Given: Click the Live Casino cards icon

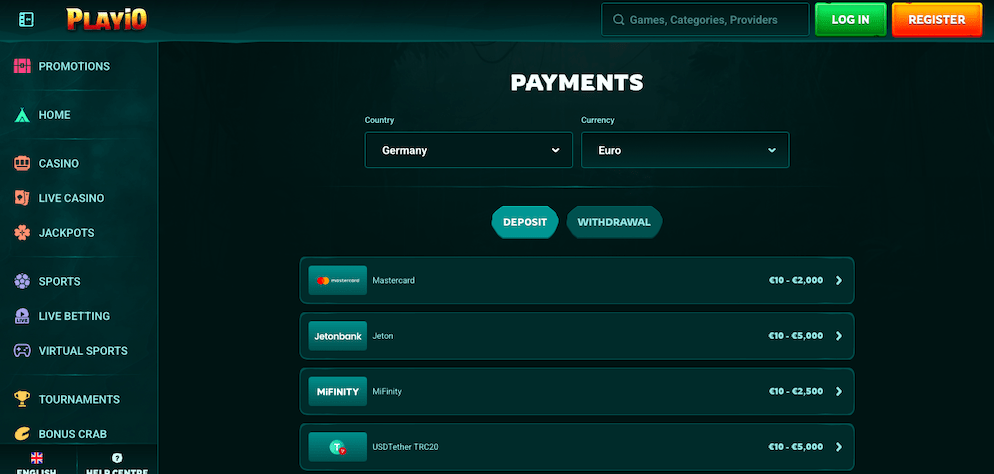Looking at the screenshot, I should pyautogui.click(x=22, y=198).
